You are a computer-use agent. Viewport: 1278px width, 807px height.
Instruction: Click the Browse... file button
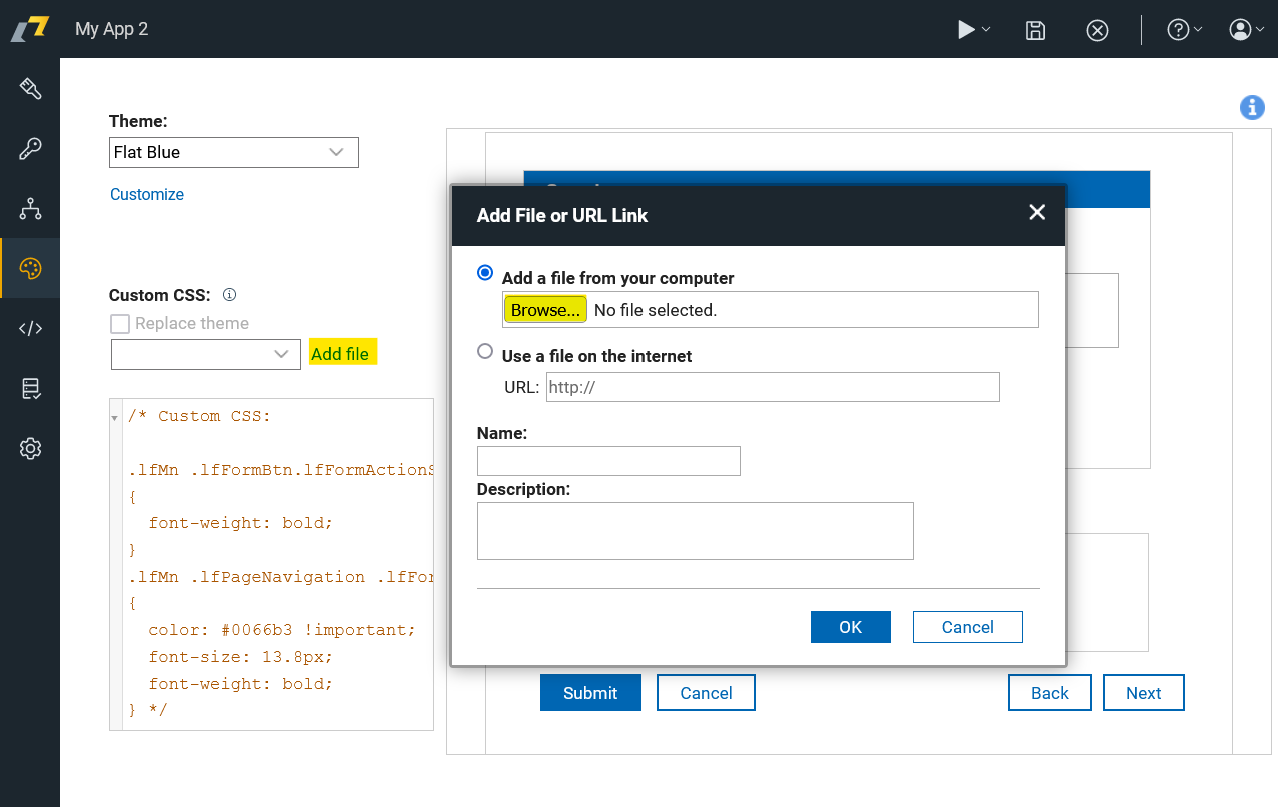[545, 310]
